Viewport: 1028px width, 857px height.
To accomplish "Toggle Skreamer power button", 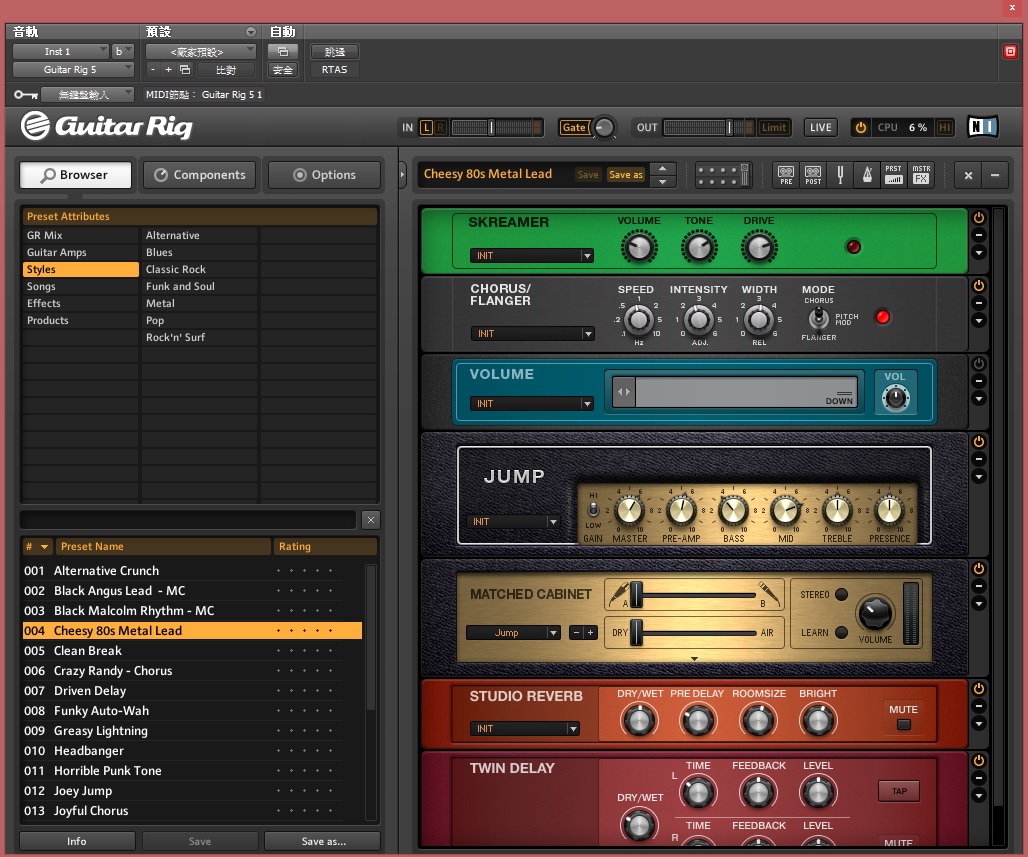I will coord(979,218).
